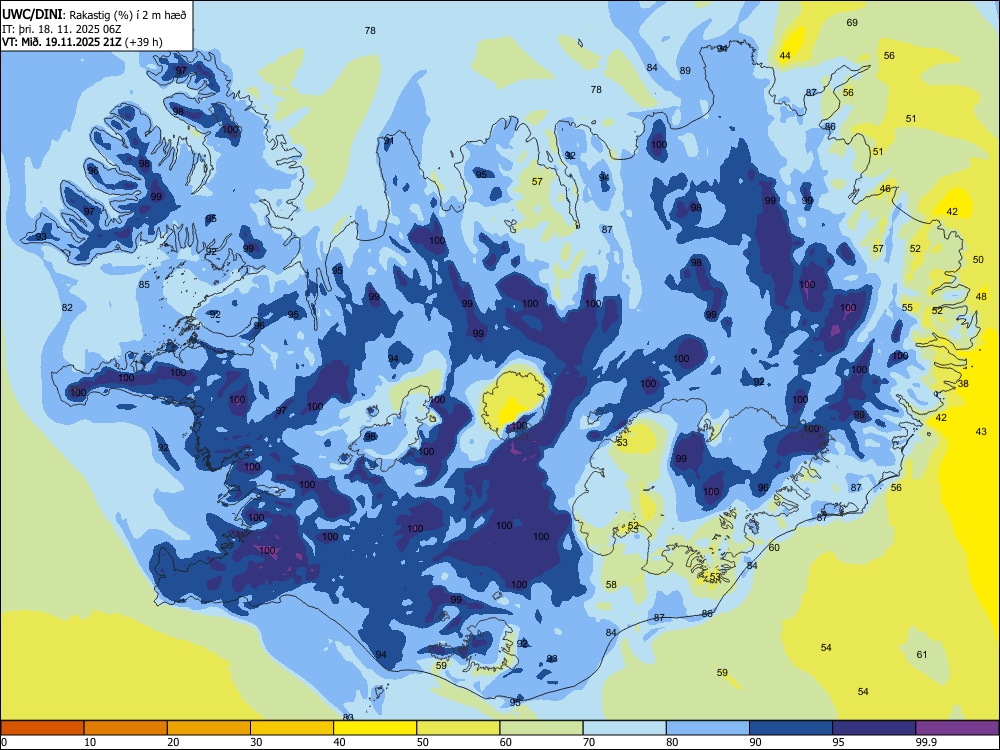
Task: Click the humidity value 48 on the map
Action: [981, 297]
